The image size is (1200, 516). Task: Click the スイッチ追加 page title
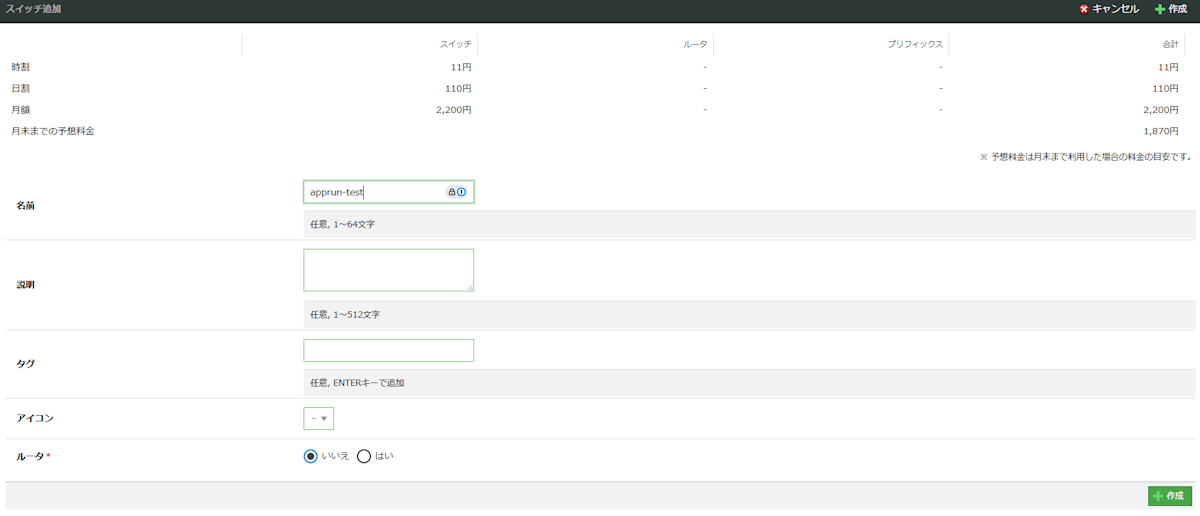(x=33, y=8)
